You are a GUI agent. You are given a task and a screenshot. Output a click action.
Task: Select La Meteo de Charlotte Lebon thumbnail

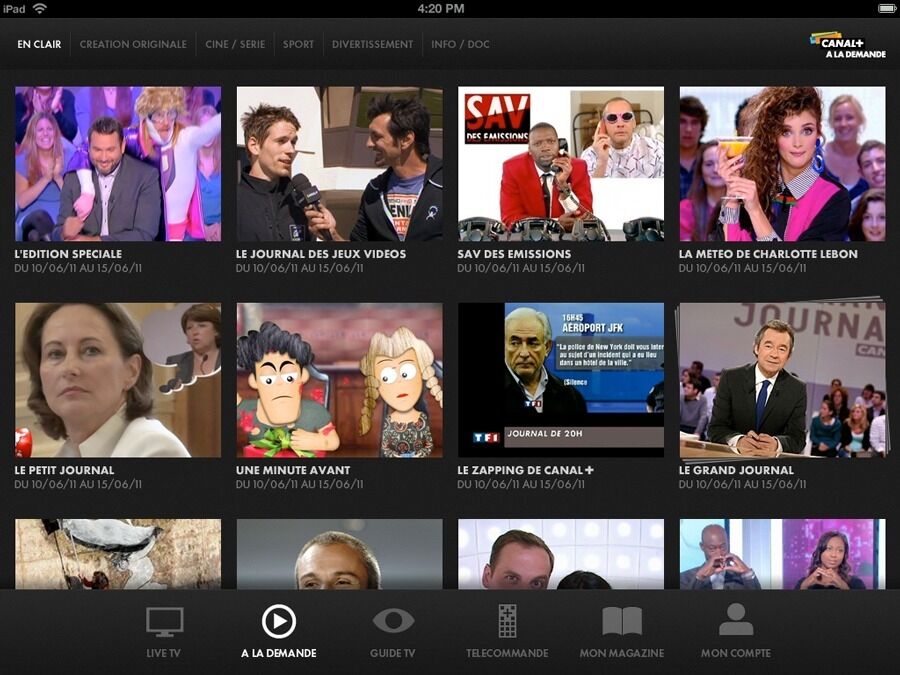[x=782, y=164]
